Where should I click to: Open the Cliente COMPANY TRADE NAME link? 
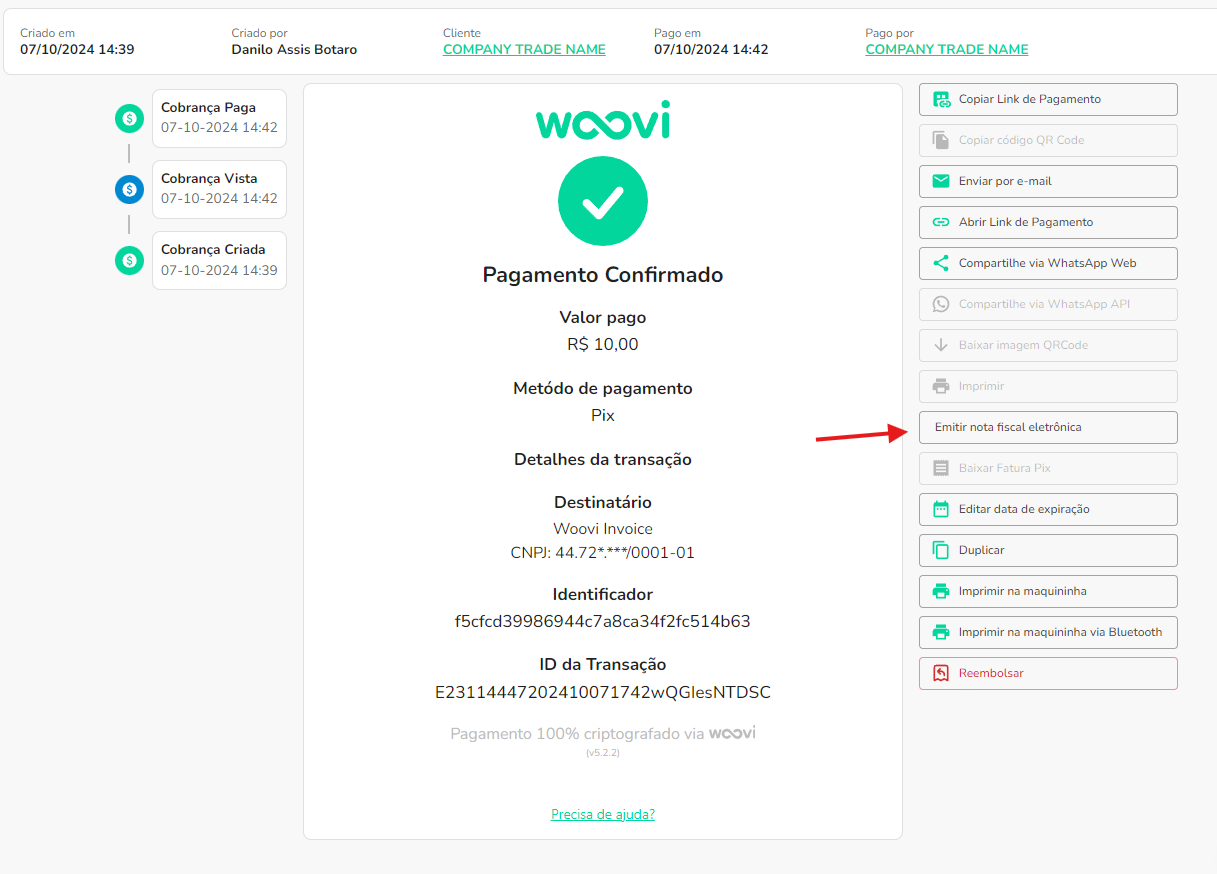coord(524,49)
